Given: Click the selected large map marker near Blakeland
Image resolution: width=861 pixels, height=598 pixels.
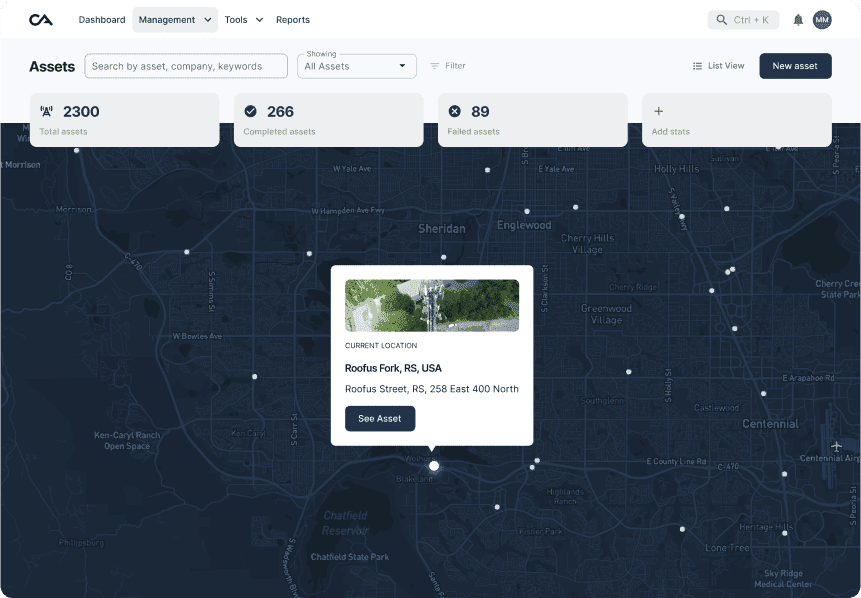Looking at the screenshot, I should point(434,466).
